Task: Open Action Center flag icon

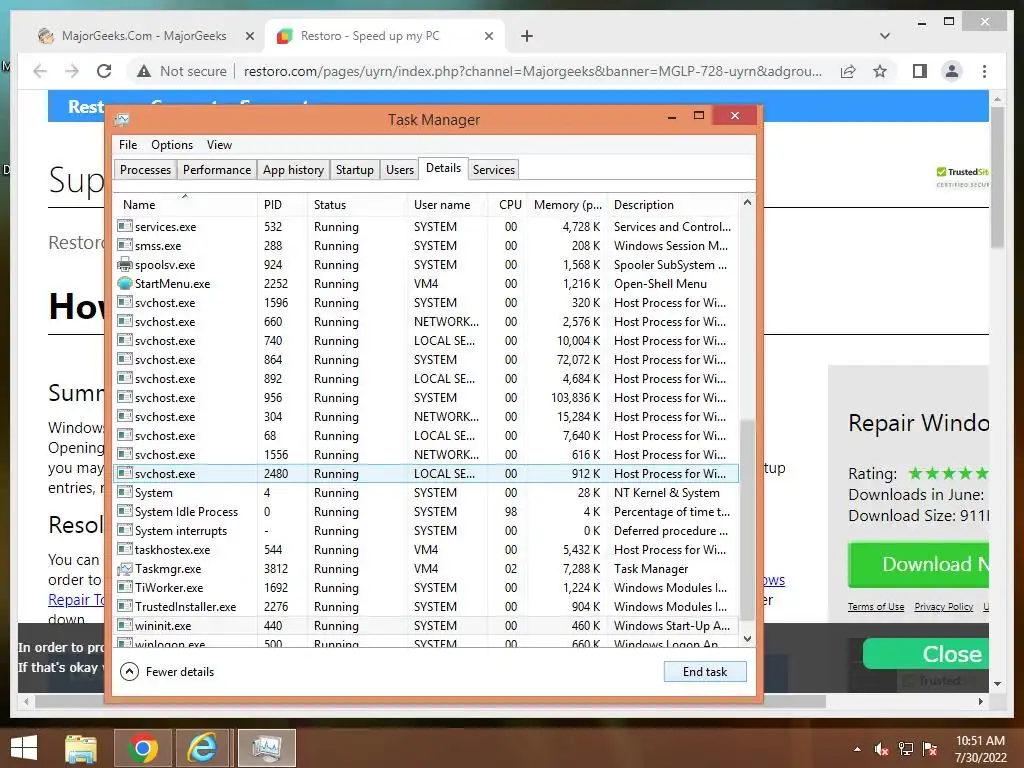Action: click(930, 749)
